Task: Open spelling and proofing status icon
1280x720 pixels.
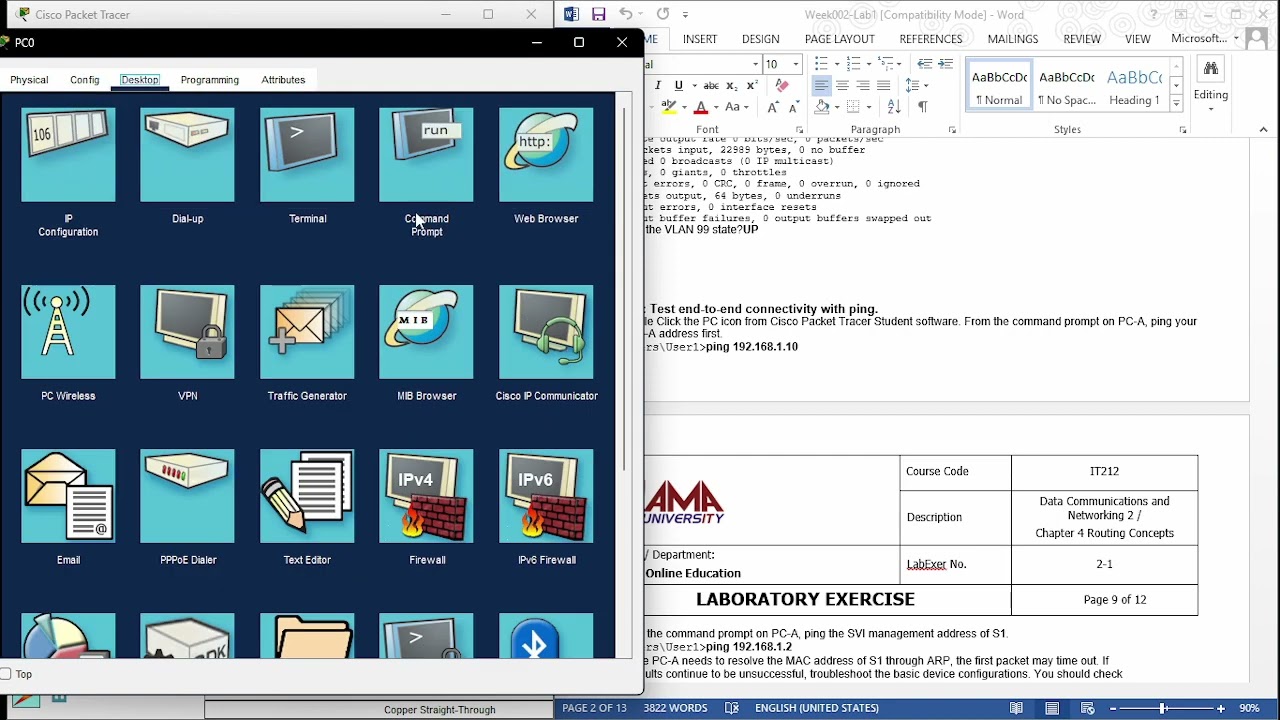Action: pos(732,708)
